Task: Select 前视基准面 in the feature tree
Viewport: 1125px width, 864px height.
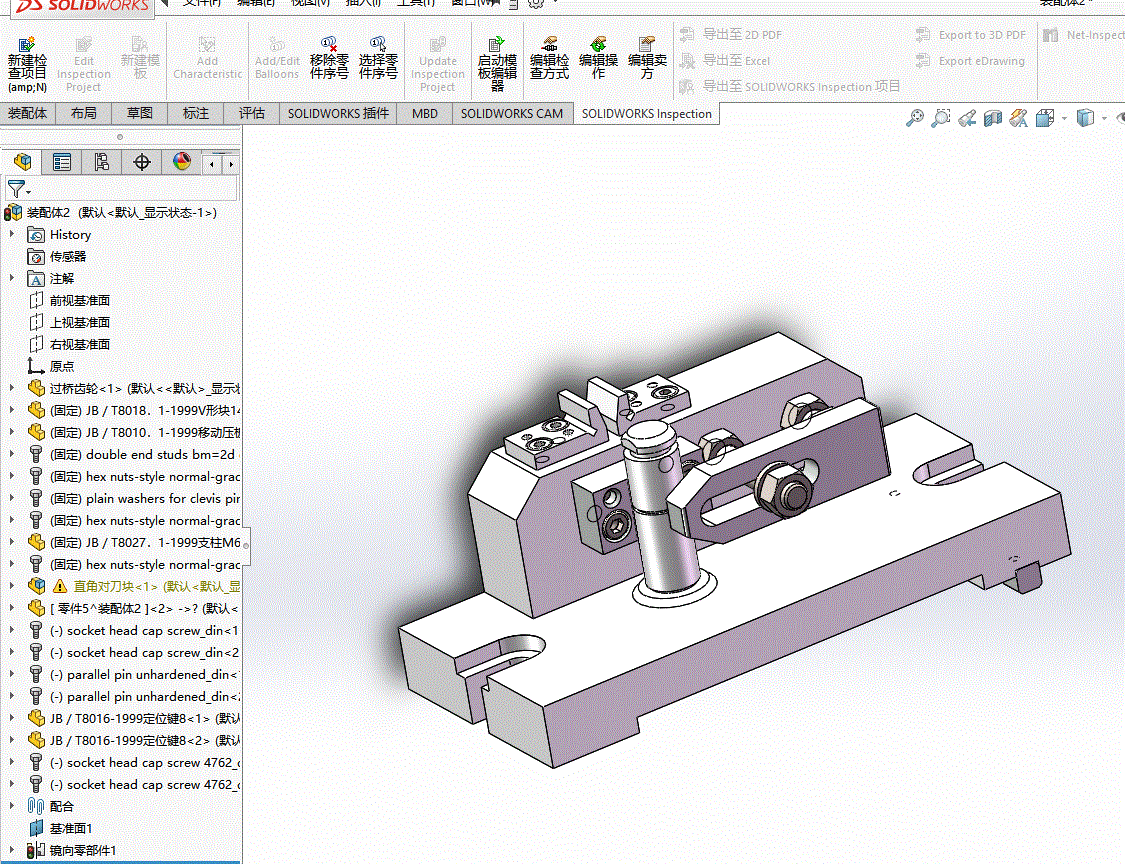Action: pyautogui.click(x=79, y=300)
